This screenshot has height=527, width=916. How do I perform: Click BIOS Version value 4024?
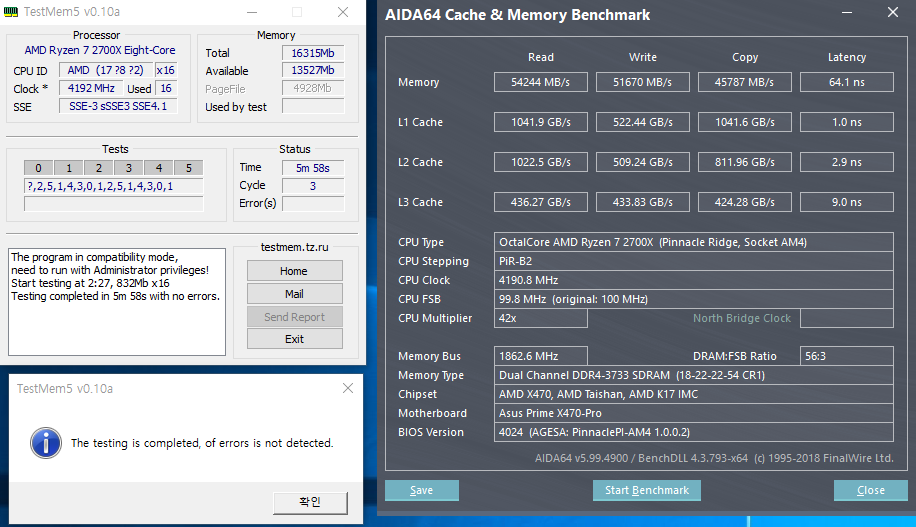(x=693, y=432)
